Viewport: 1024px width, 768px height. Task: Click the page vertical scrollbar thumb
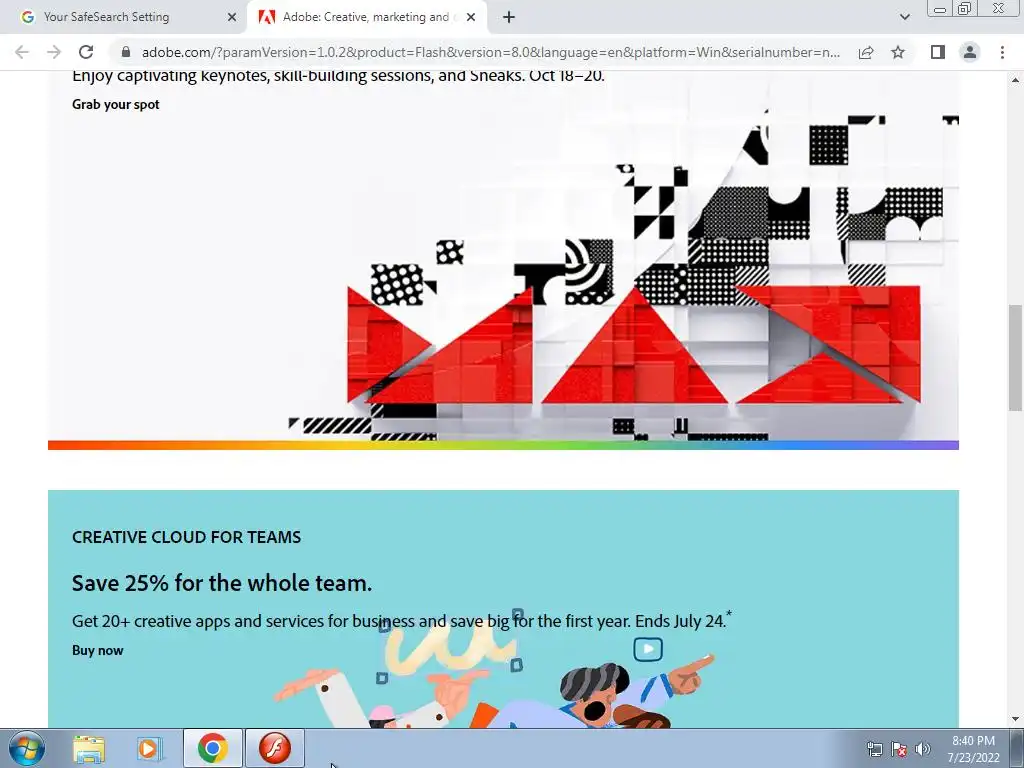[x=1015, y=358]
